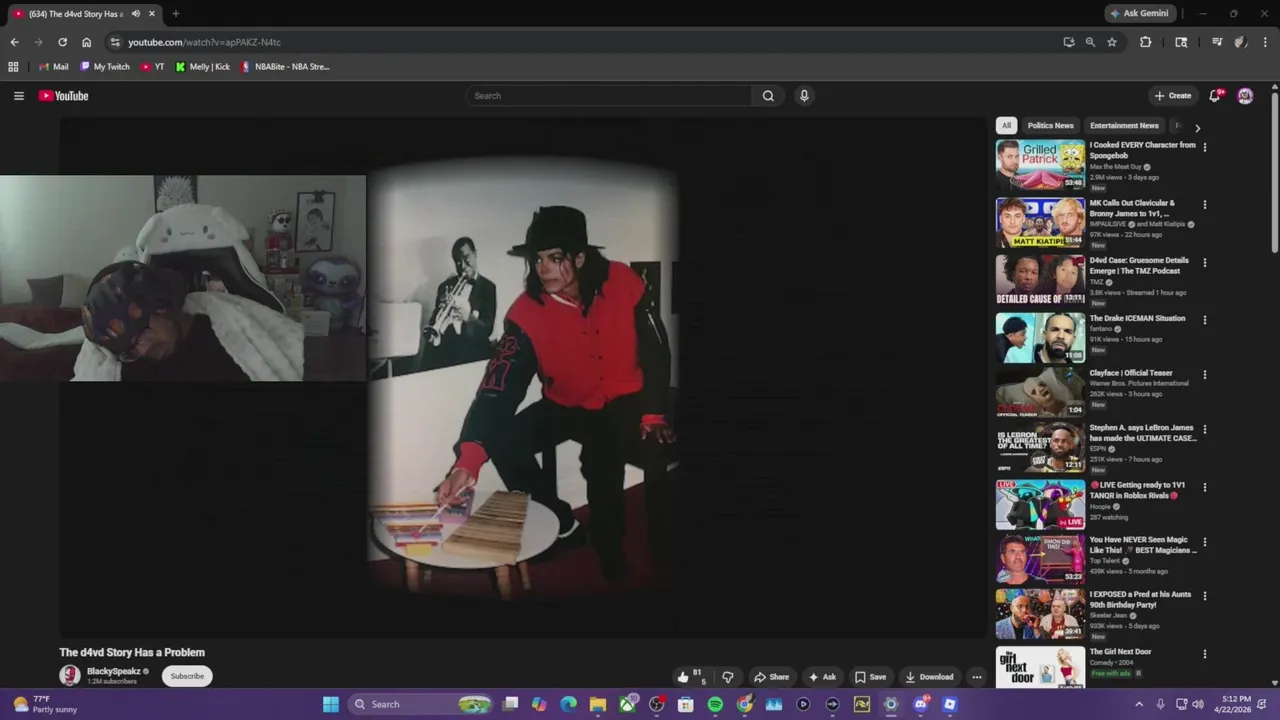The height and width of the screenshot is (720, 1280).
Task: Click the Create button
Action: [x=1173, y=96]
